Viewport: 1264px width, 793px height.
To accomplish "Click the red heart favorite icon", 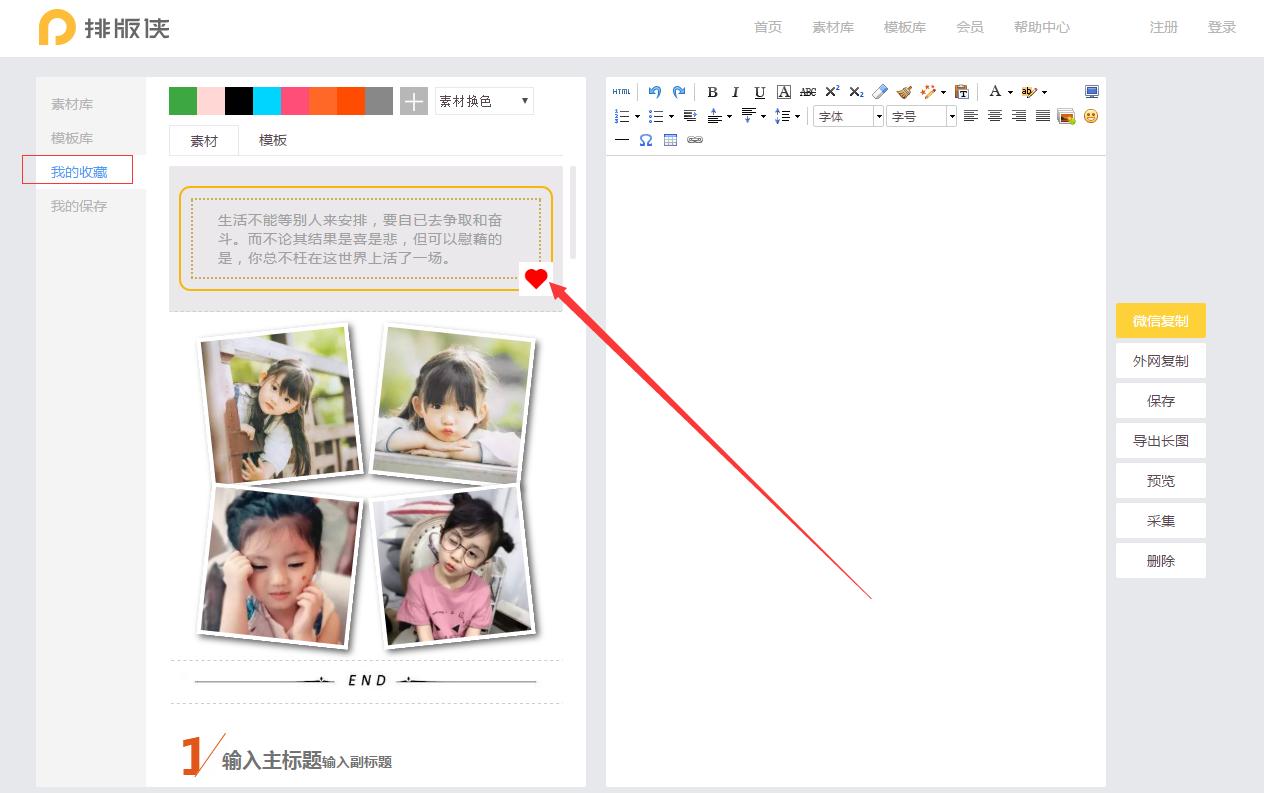I will click(536, 279).
